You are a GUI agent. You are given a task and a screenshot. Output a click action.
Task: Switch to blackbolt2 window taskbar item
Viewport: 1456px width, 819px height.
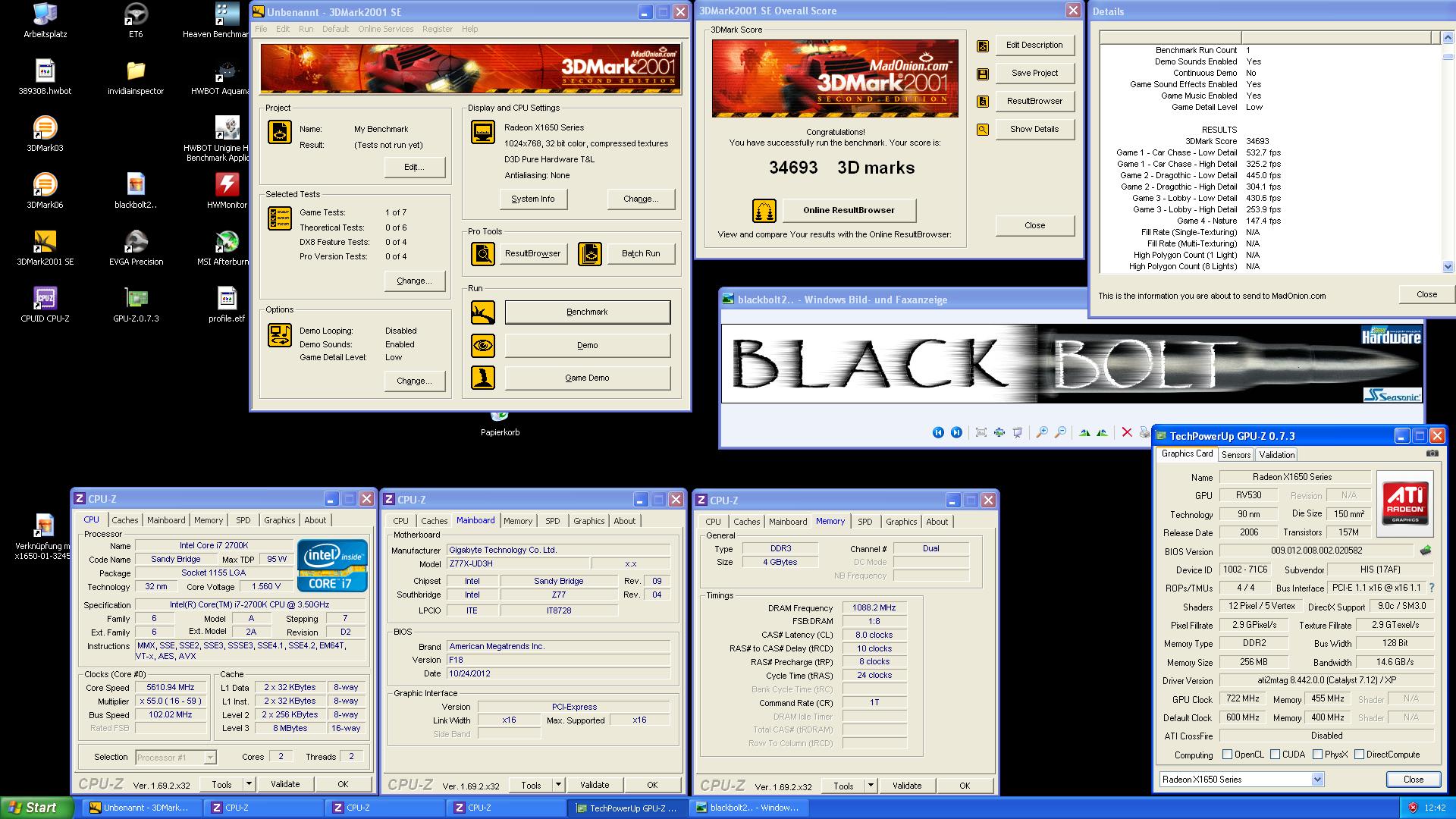pos(748,808)
